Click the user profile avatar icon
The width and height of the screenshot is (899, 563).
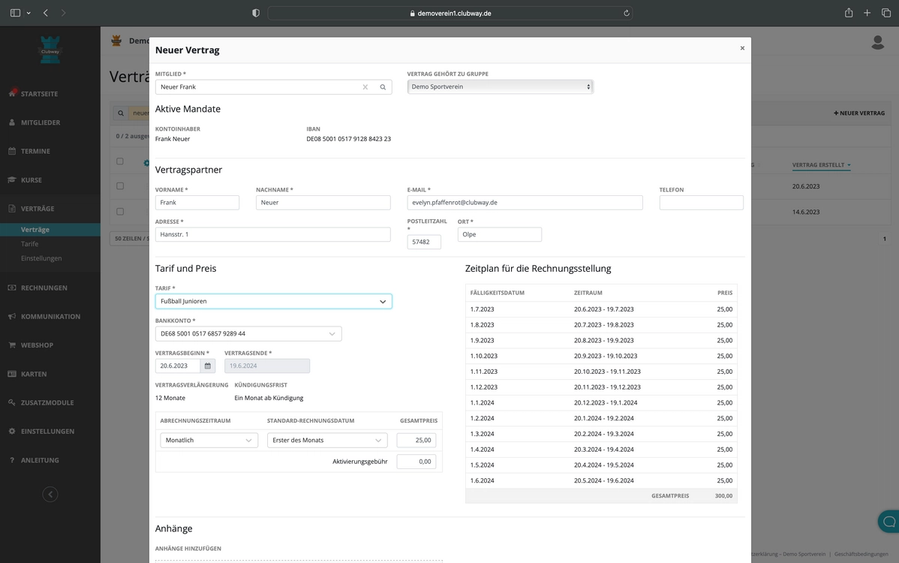pos(877,42)
